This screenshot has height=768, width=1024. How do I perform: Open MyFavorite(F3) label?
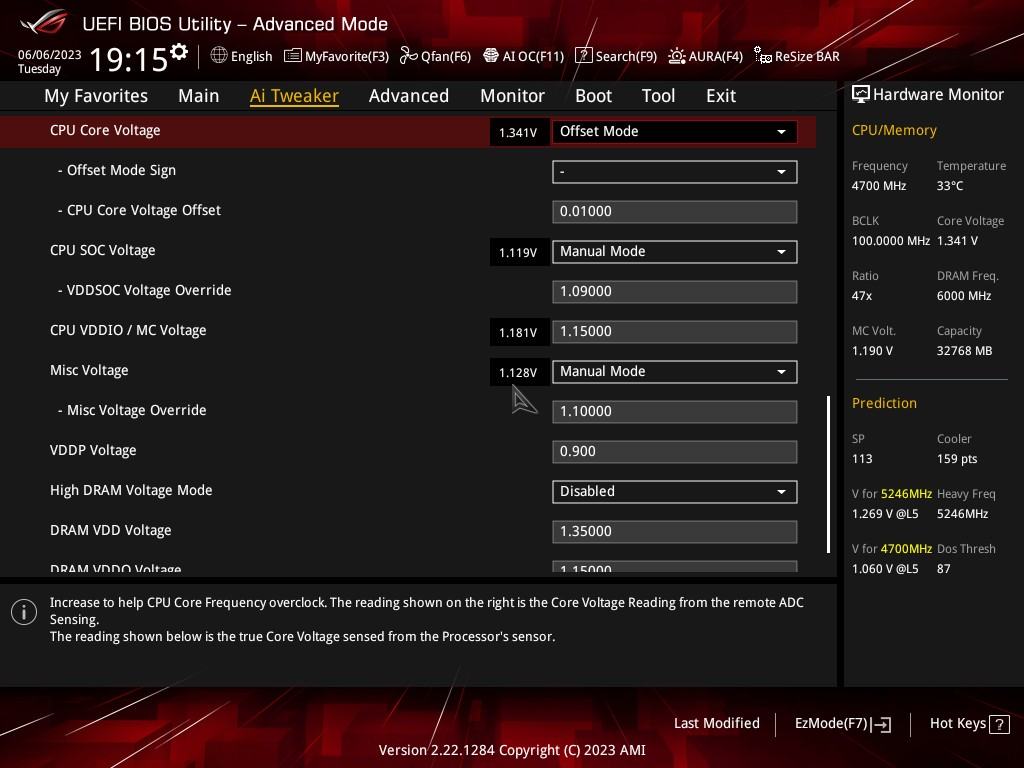click(x=347, y=57)
